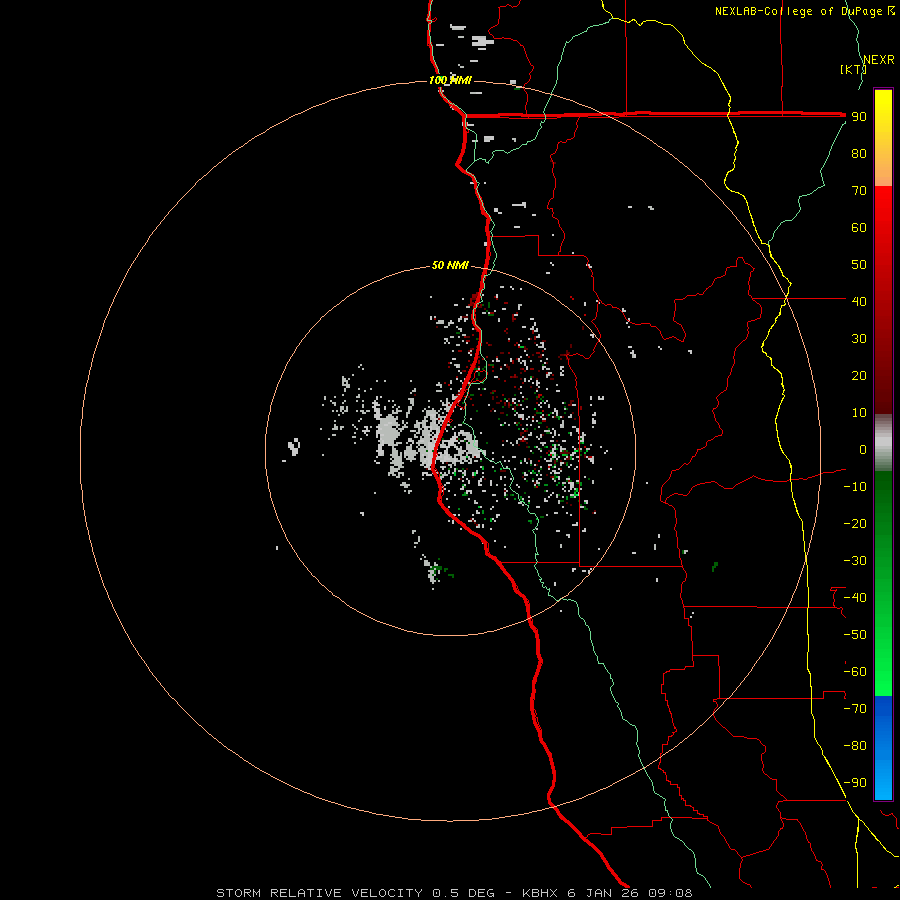The height and width of the screenshot is (900, 900).
Task: Click the [KT] units label above the scale
Action: [x=853, y=69]
